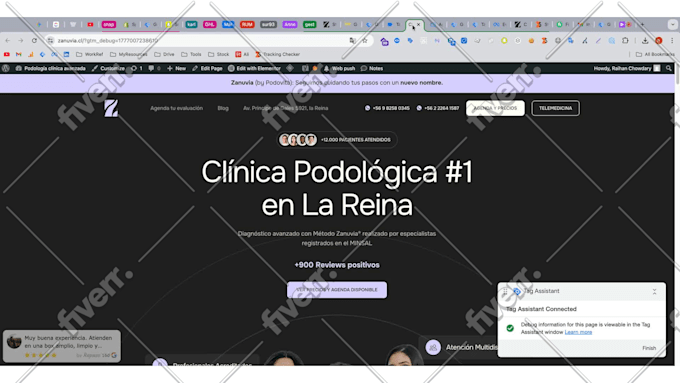The width and height of the screenshot is (680, 383).
Task: Open the YouTube tab
Action: click(90, 24)
